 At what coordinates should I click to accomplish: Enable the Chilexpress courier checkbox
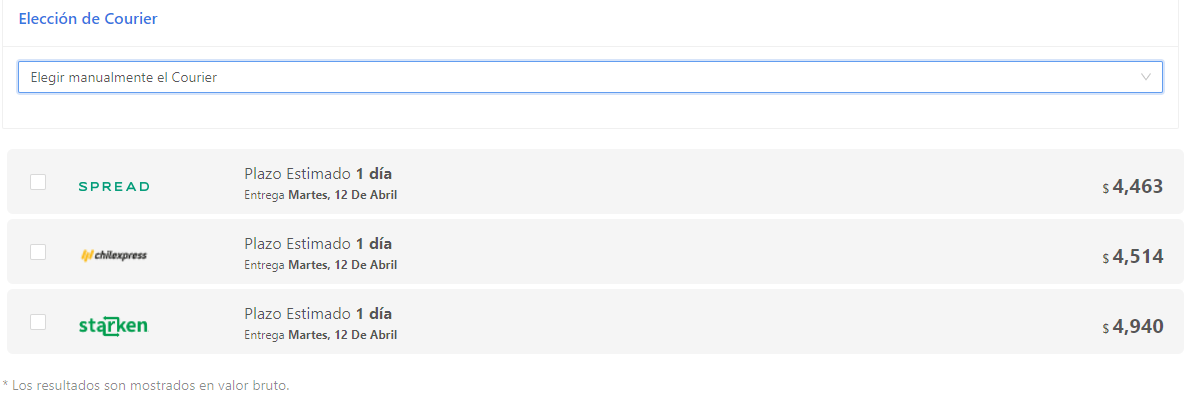coord(38,252)
